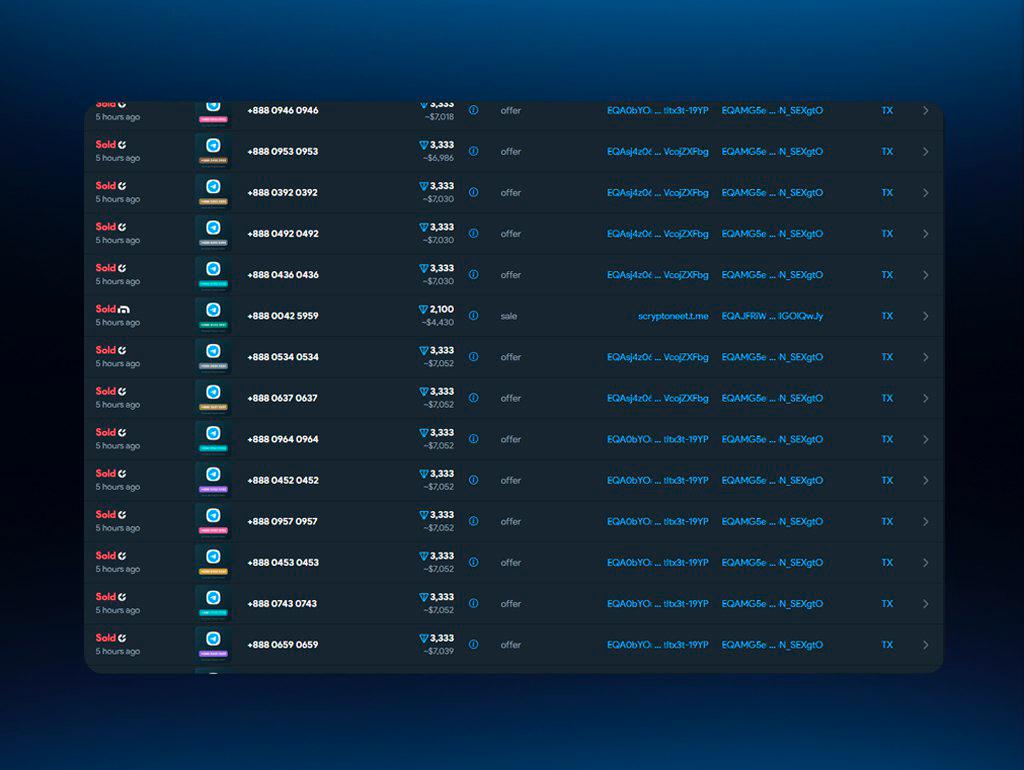1024x770 pixels.
Task: Click TON icon next to 2,100 price
Action: click(x=423, y=309)
